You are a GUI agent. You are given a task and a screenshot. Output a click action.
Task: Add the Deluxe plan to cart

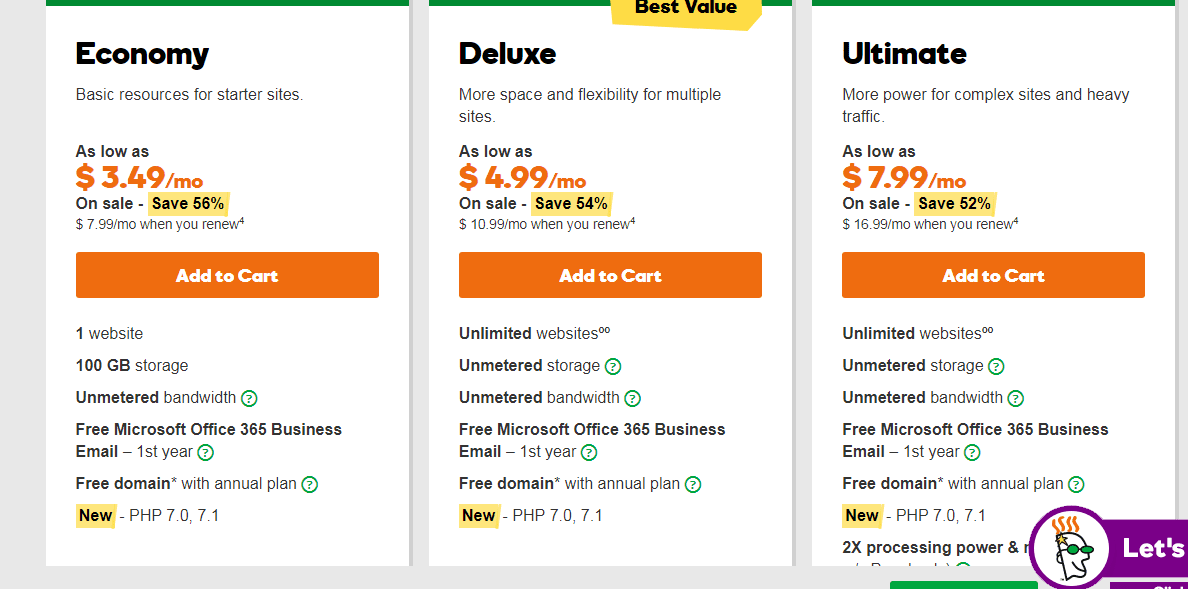(610, 275)
